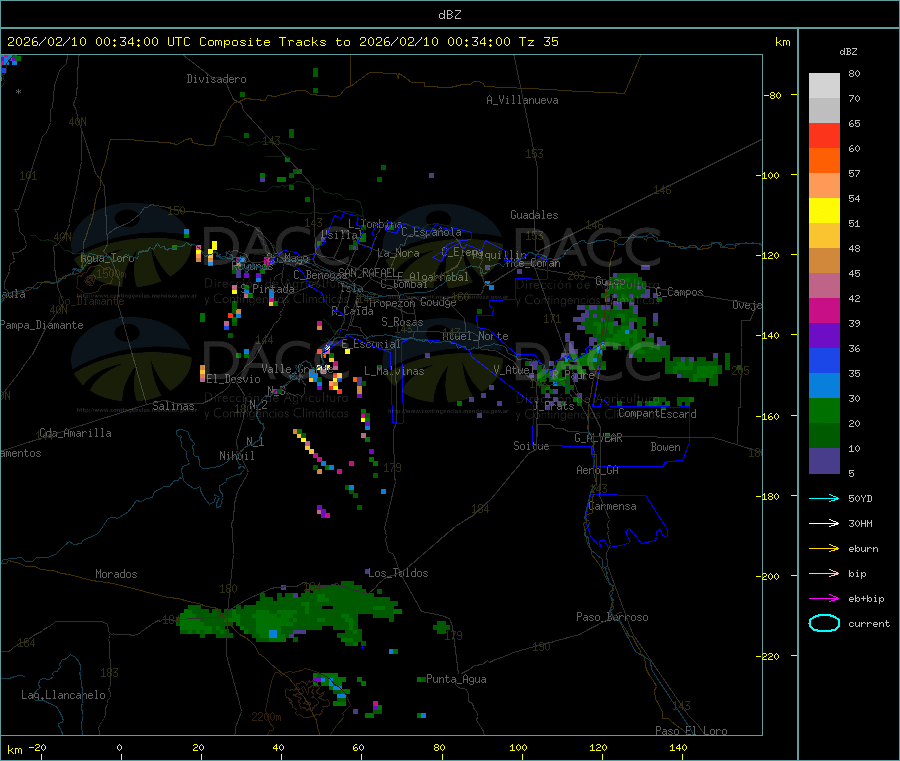Pick the gray 65-70 dBZ swatch
Viewport: 900px width, 761px height.
click(824, 111)
